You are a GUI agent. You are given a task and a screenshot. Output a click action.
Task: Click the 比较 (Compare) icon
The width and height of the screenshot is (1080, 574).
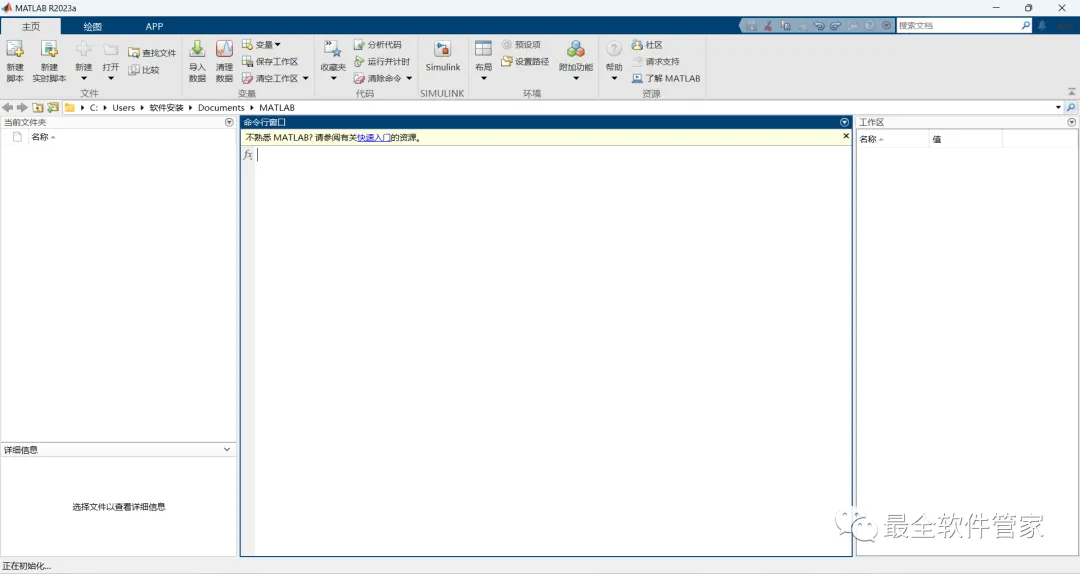coord(134,70)
